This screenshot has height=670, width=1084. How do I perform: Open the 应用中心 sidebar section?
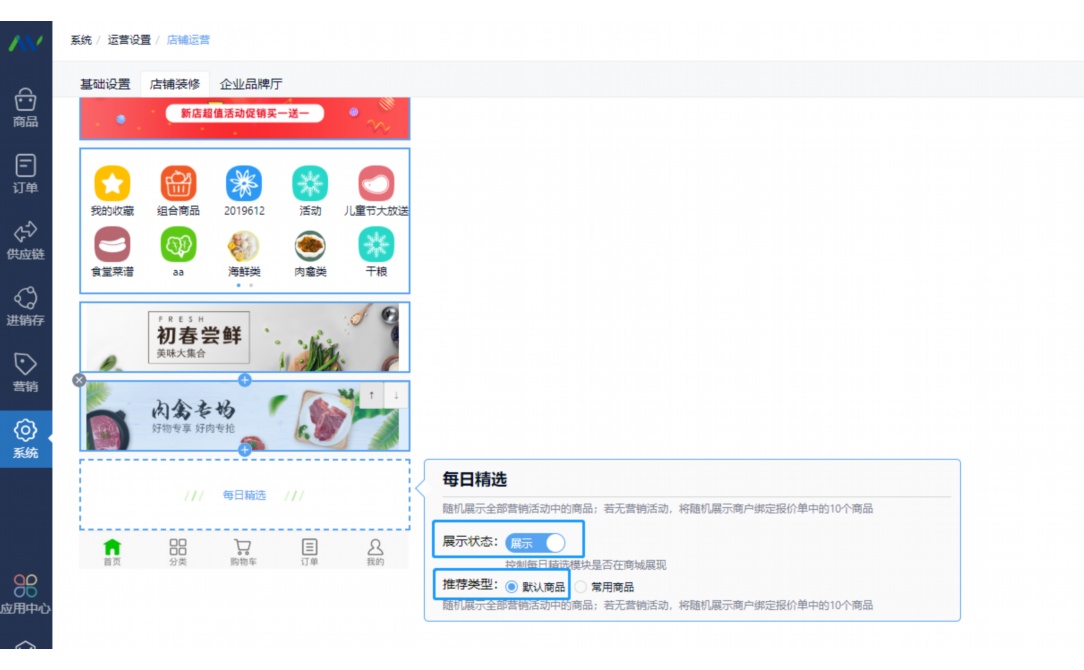click(26, 594)
